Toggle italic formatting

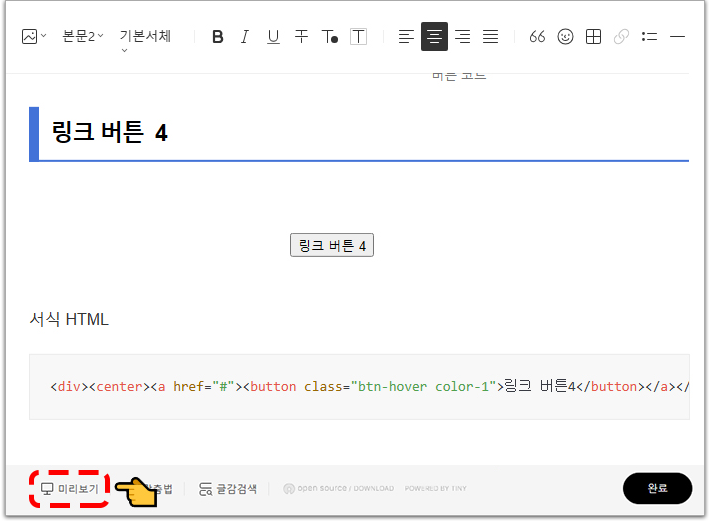(245, 37)
